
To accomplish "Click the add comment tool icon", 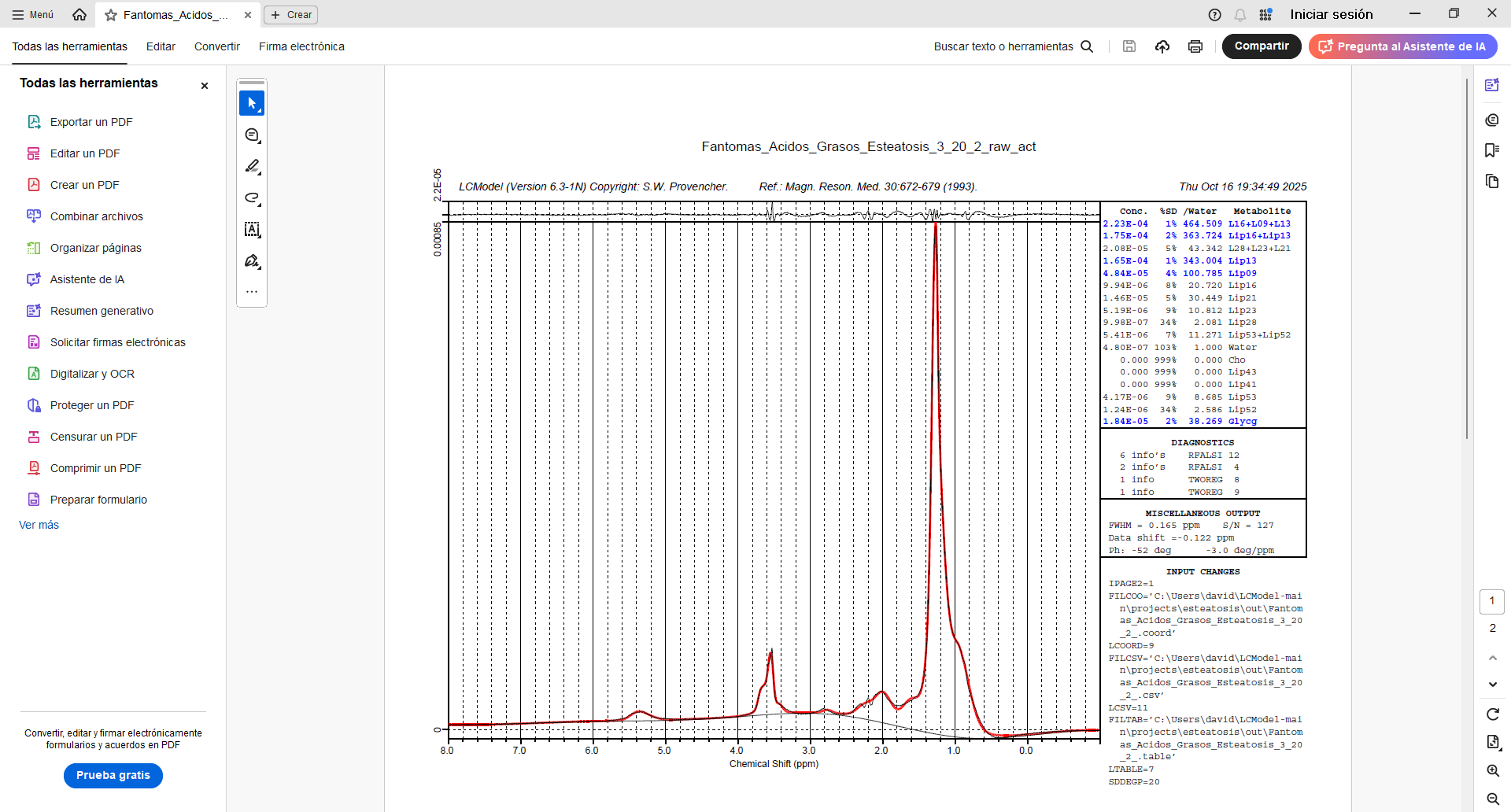I will tap(252, 135).
